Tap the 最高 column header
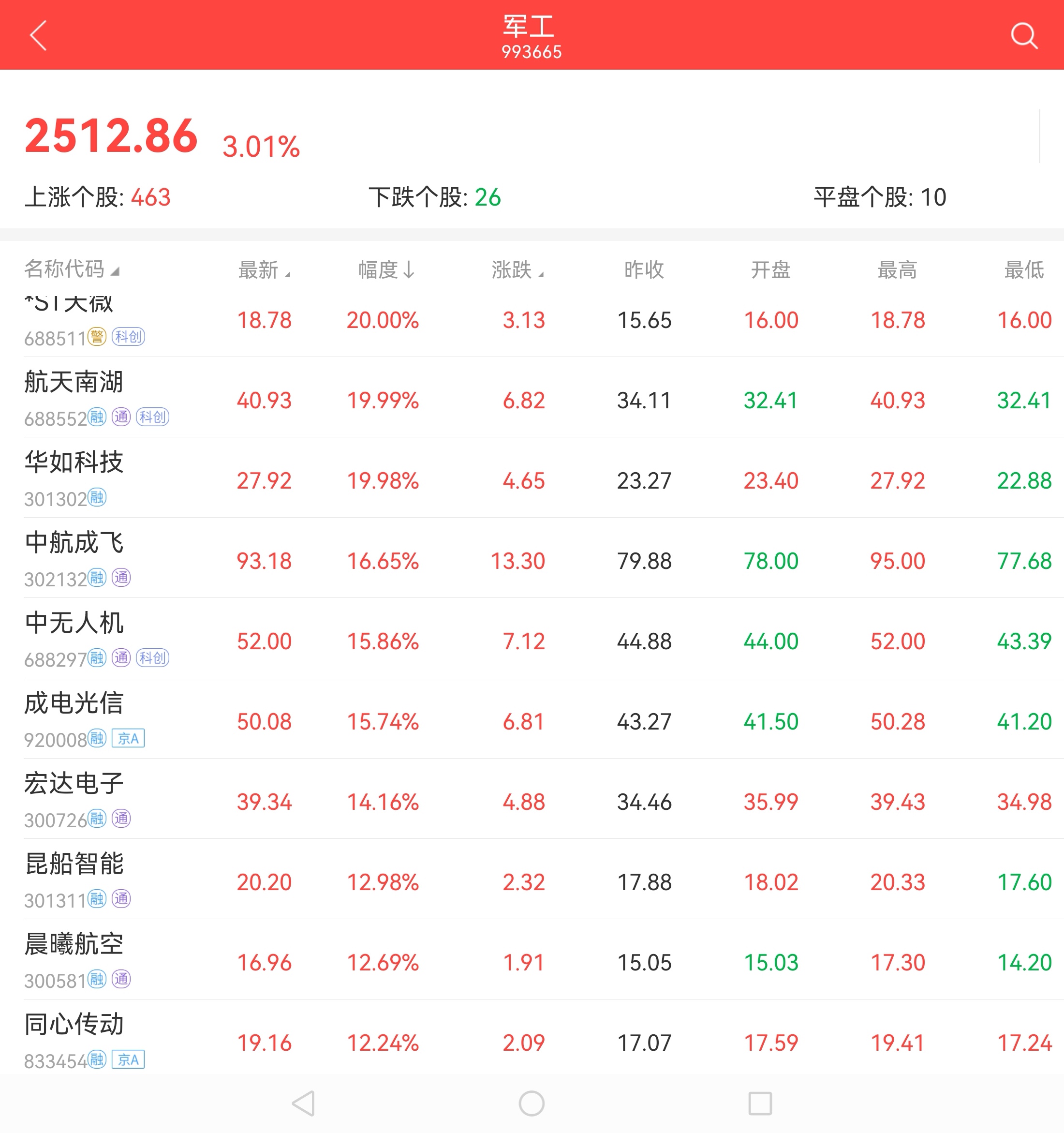This screenshot has height=1133, width=1064. click(x=897, y=269)
